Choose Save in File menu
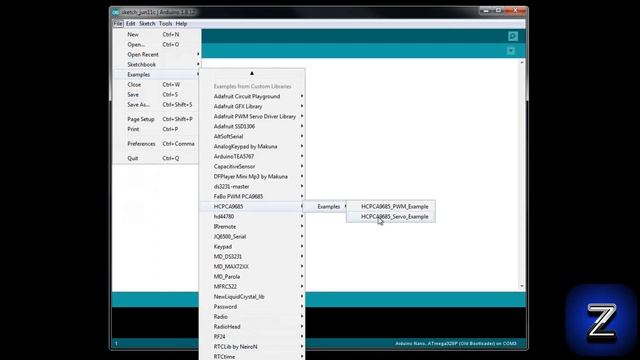 point(157,95)
